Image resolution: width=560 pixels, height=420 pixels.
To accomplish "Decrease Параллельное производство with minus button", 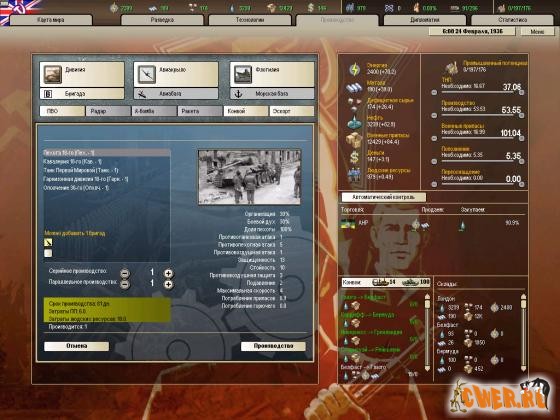I will coord(125,284).
